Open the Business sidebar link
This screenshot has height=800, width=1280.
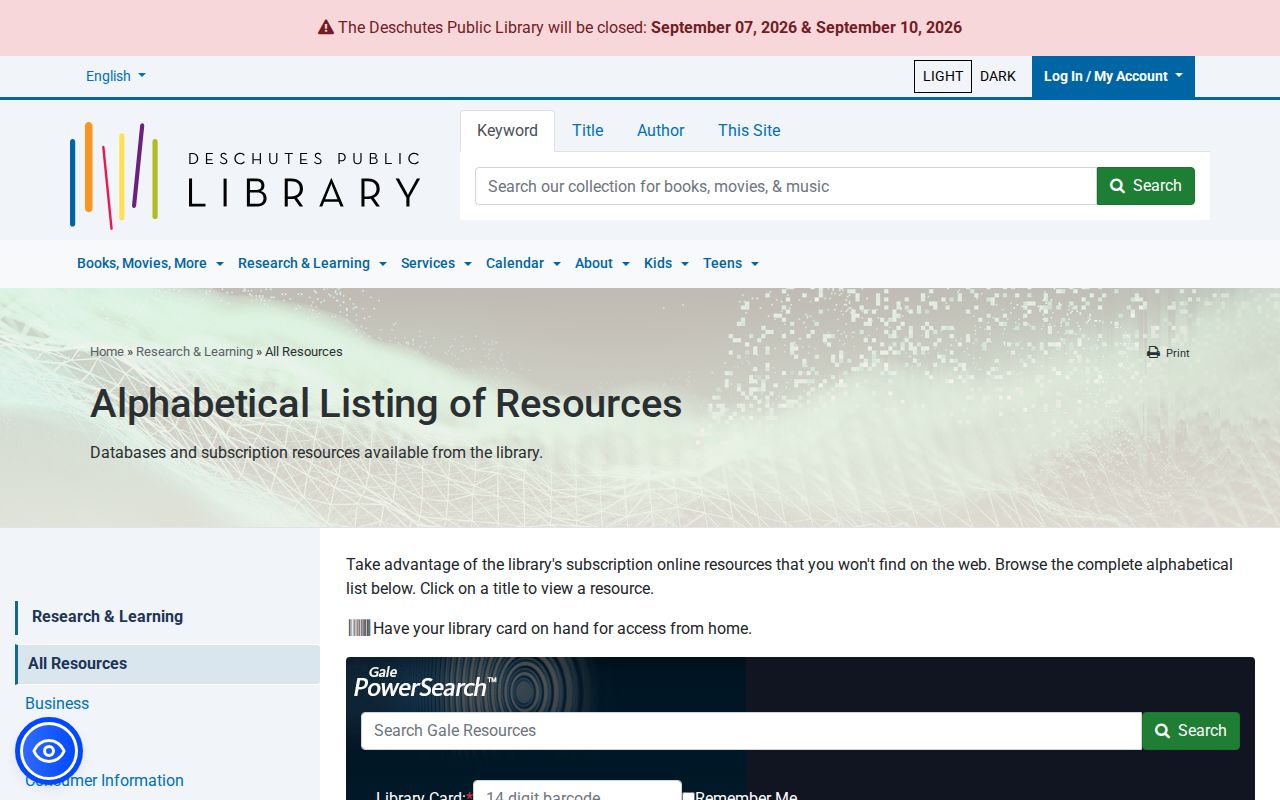[x=57, y=704]
